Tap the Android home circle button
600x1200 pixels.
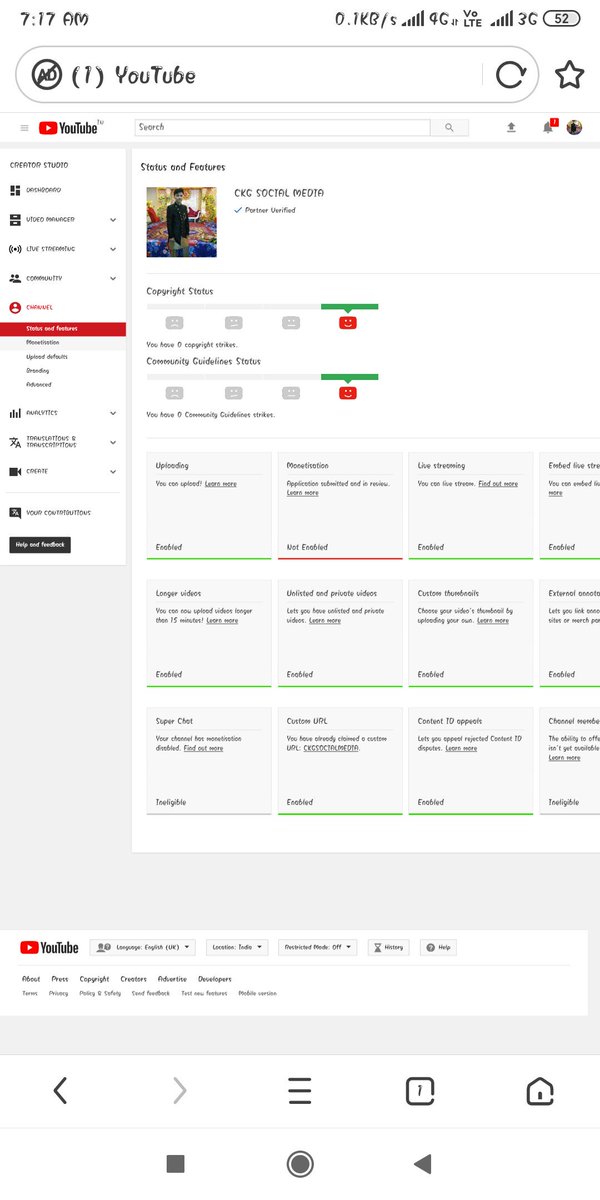point(300,1163)
